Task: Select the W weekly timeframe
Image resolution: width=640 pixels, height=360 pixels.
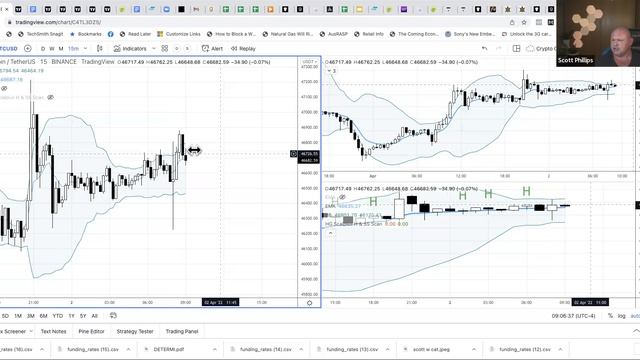Action: [x=52, y=49]
